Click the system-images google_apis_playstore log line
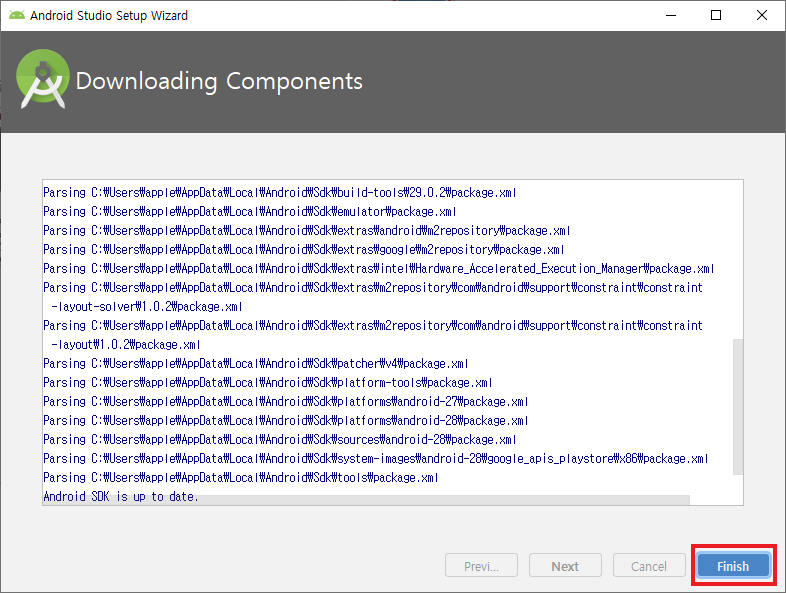This screenshot has width=786, height=593. pyautogui.click(x=375, y=459)
